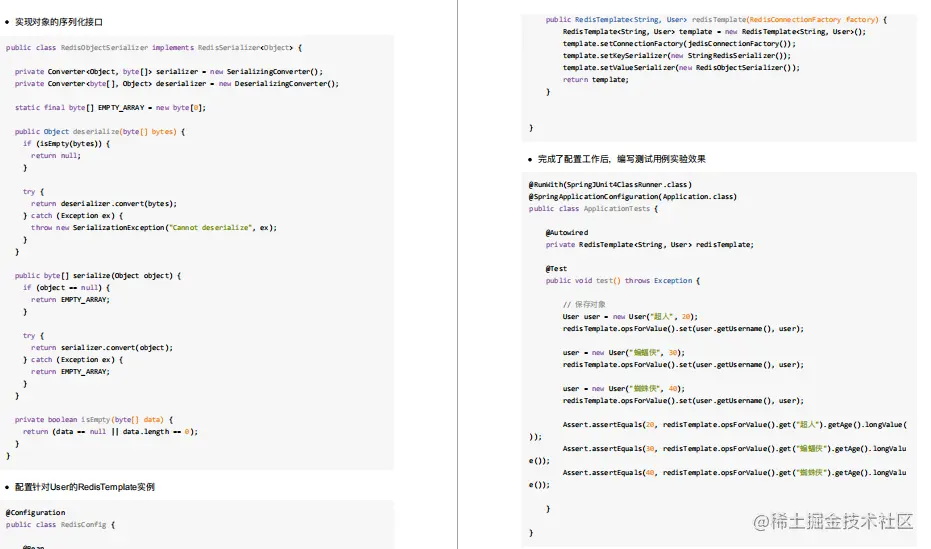Click the "serializer = new SerializingConverter()" line
The image size is (931, 549).
(x=169, y=71)
